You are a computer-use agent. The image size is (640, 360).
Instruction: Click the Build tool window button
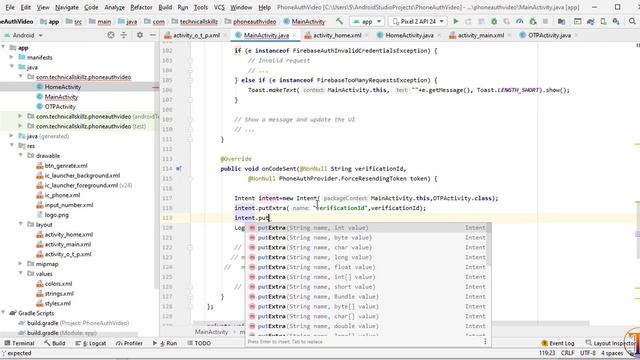click(x=55, y=343)
